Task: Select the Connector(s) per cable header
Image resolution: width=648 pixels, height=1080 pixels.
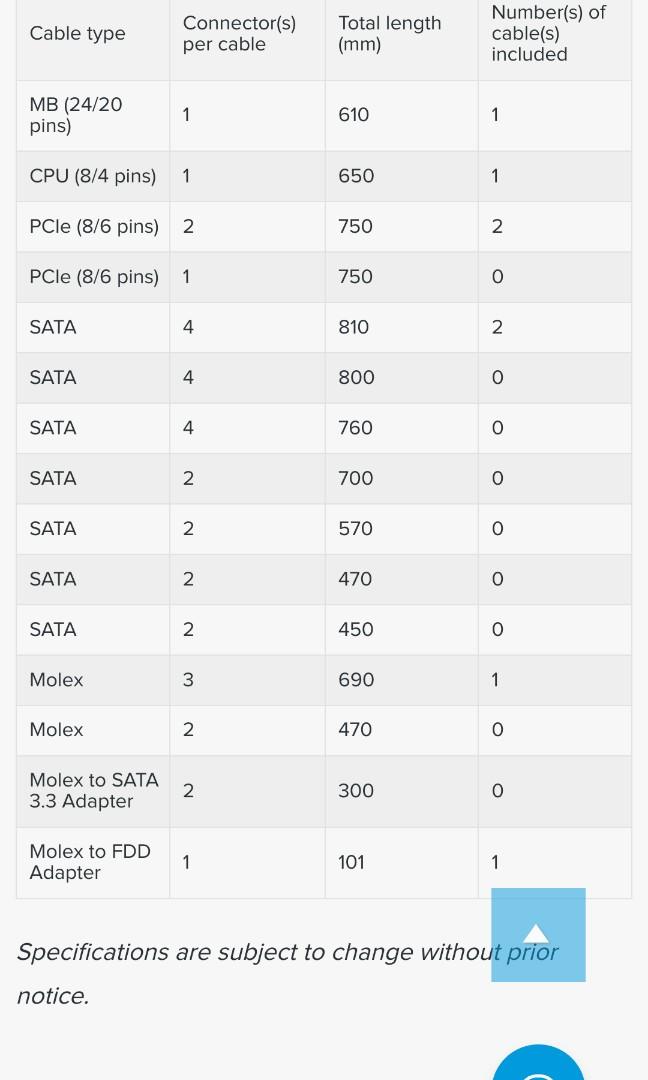Action: (x=239, y=33)
